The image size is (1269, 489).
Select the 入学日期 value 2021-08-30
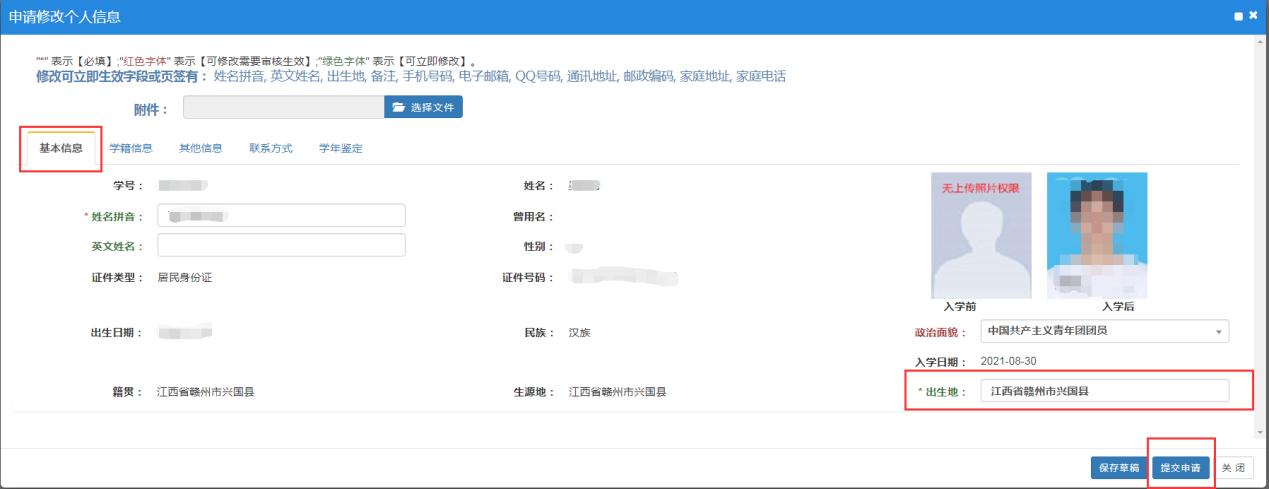point(1007,361)
